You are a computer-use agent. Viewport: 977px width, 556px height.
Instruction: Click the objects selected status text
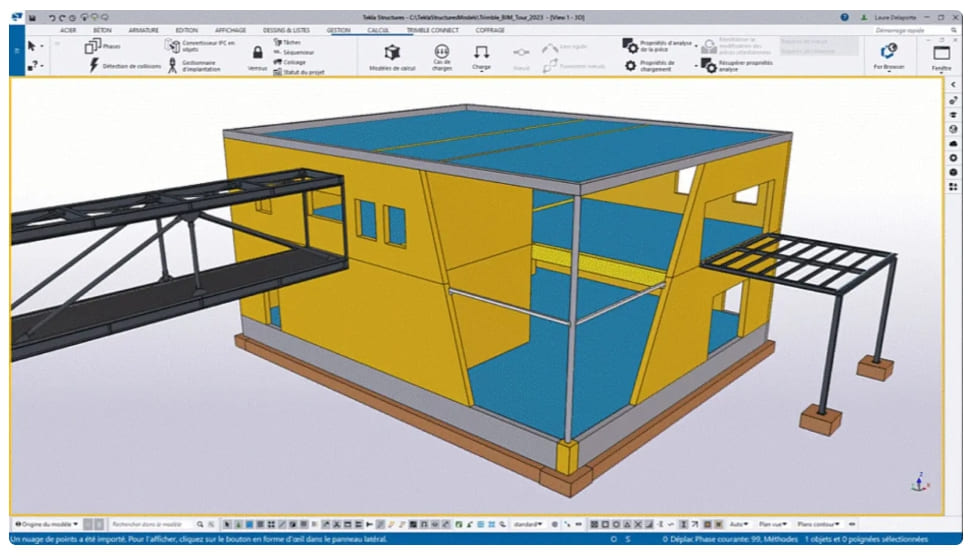coord(867,539)
